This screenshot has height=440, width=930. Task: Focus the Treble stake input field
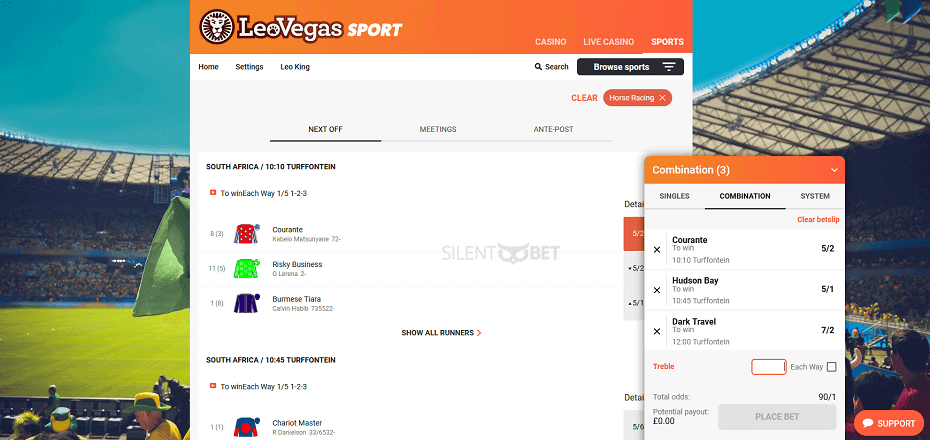pyautogui.click(x=769, y=367)
